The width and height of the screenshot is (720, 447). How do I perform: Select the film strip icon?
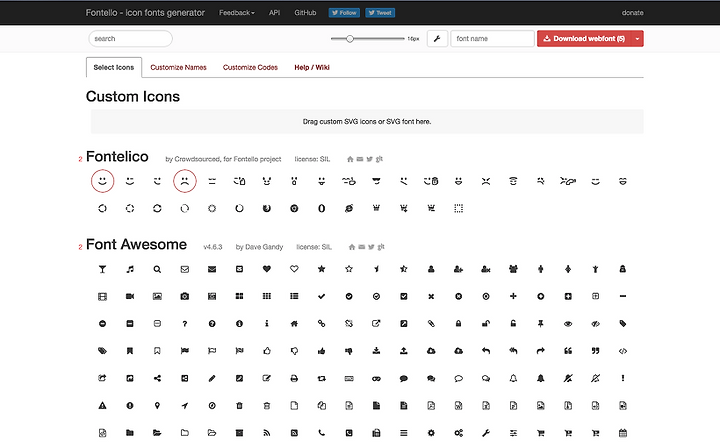coord(102,297)
